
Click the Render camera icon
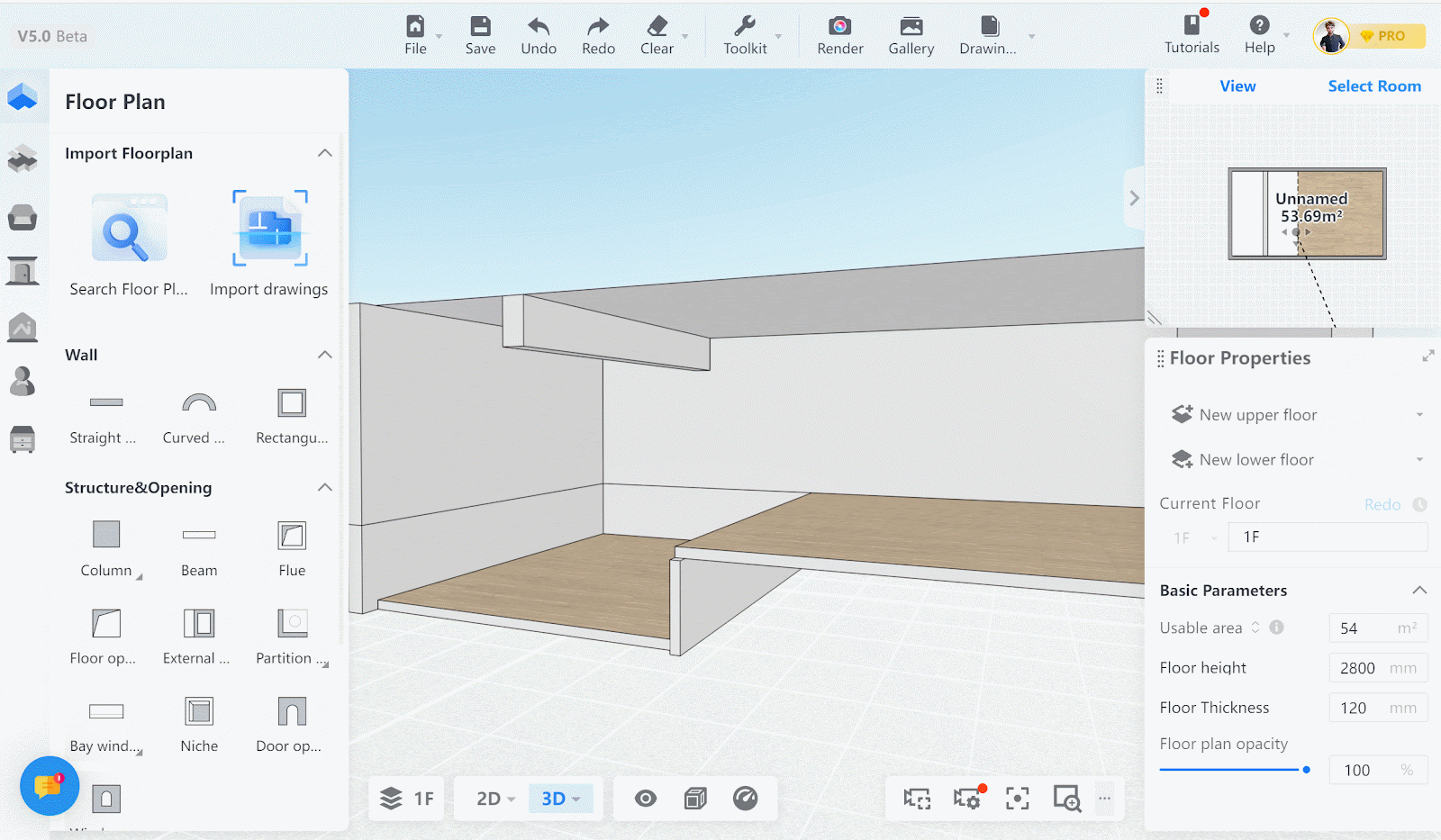[839, 27]
